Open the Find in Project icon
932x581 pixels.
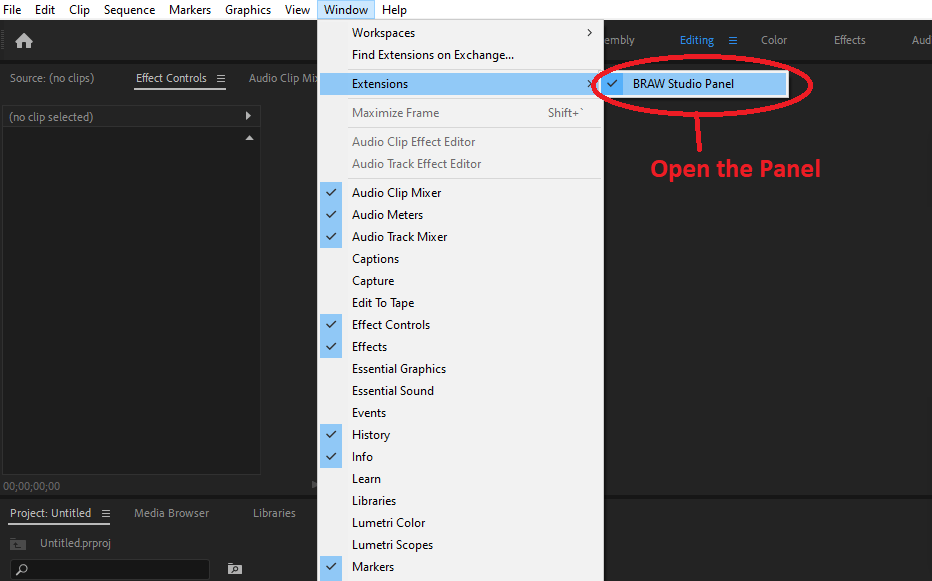234,568
